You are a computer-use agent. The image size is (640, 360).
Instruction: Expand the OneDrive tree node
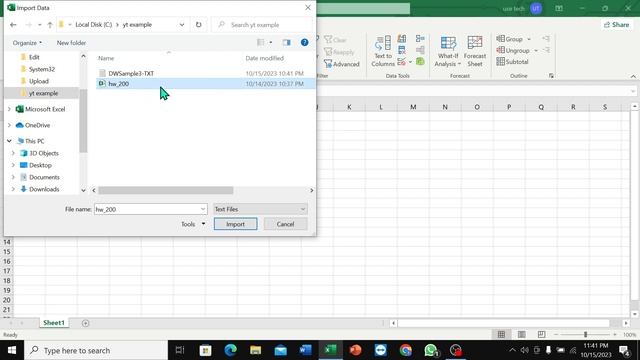[9, 125]
